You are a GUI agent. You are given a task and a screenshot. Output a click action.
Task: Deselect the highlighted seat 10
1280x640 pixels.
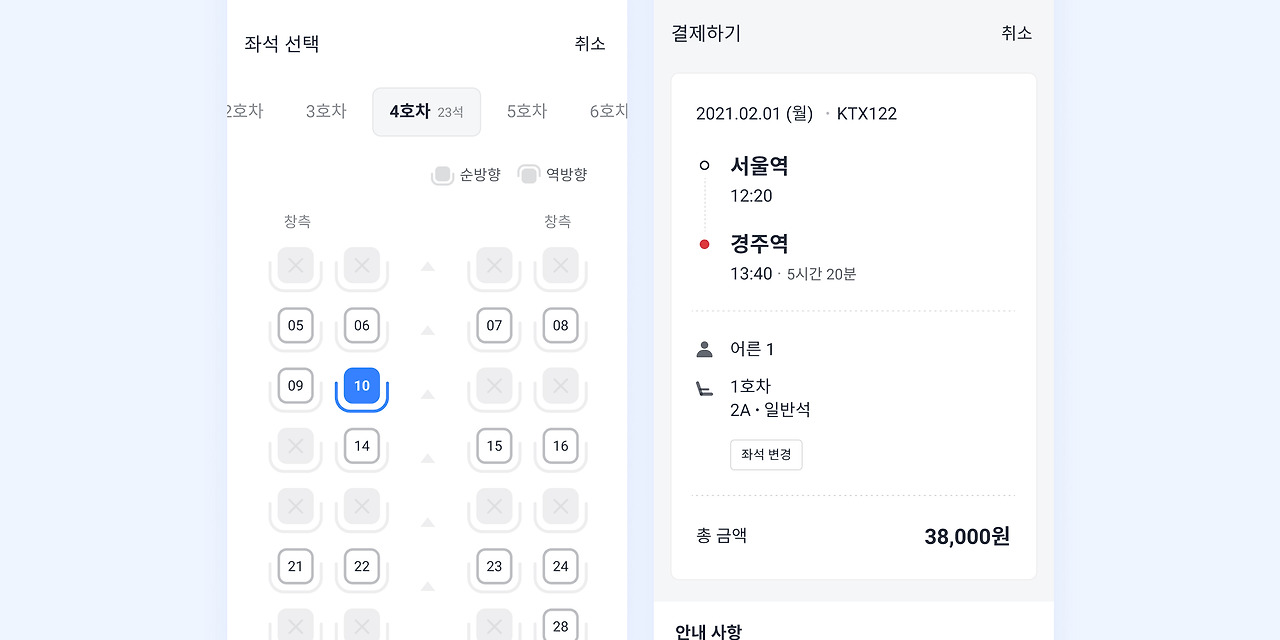362,386
